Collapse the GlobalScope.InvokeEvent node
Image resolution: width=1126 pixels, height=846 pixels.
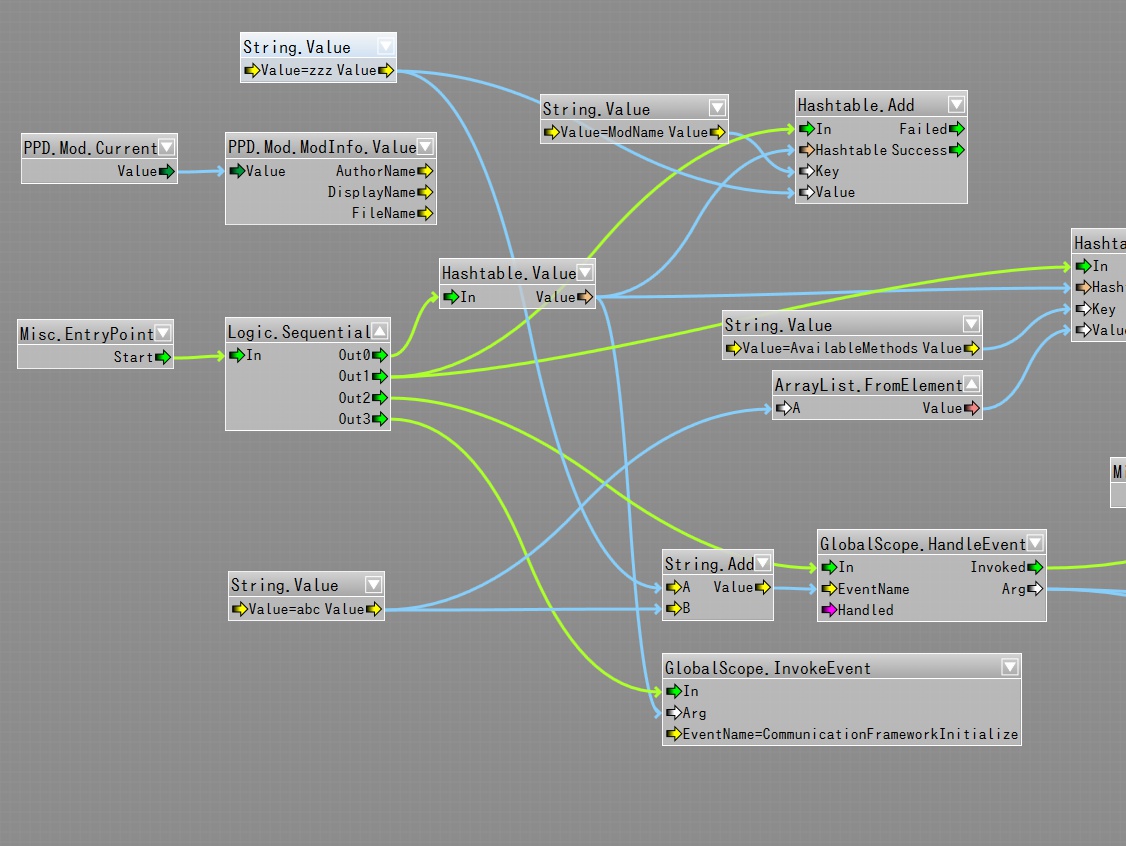coord(1010,668)
